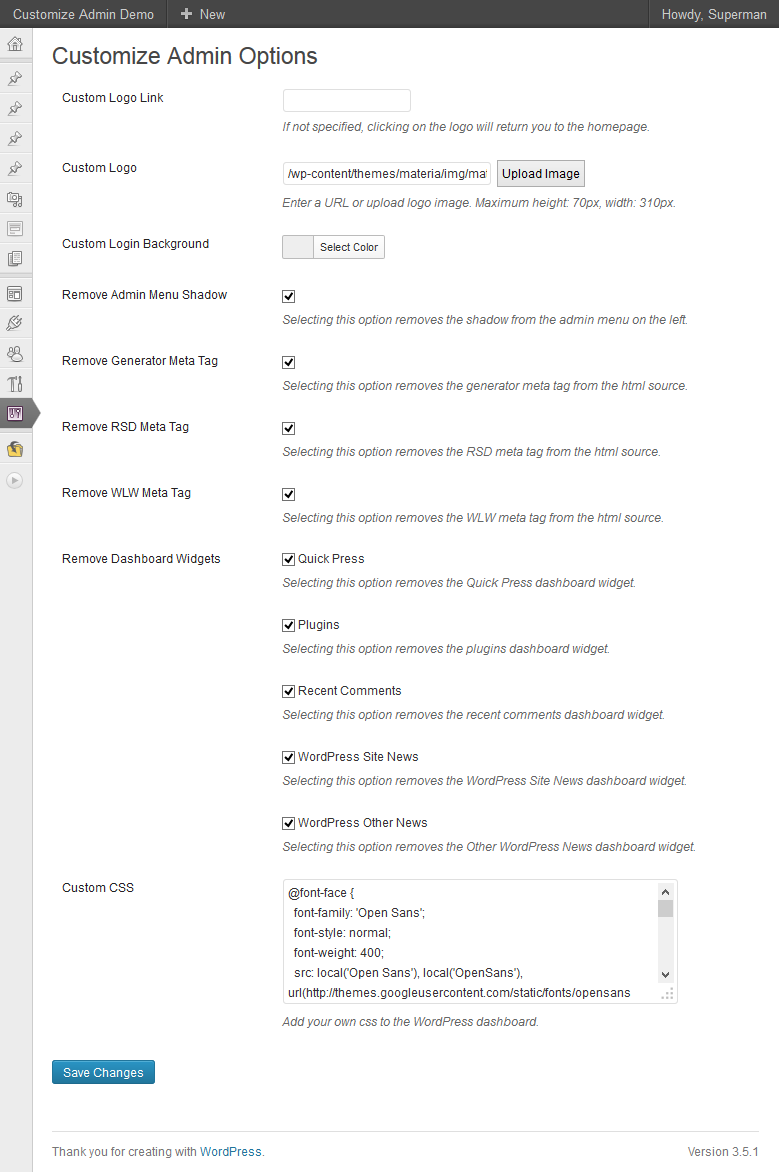The image size is (779, 1172).
Task: Toggle the Quick Press widget checkbox
Action: [289, 559]
